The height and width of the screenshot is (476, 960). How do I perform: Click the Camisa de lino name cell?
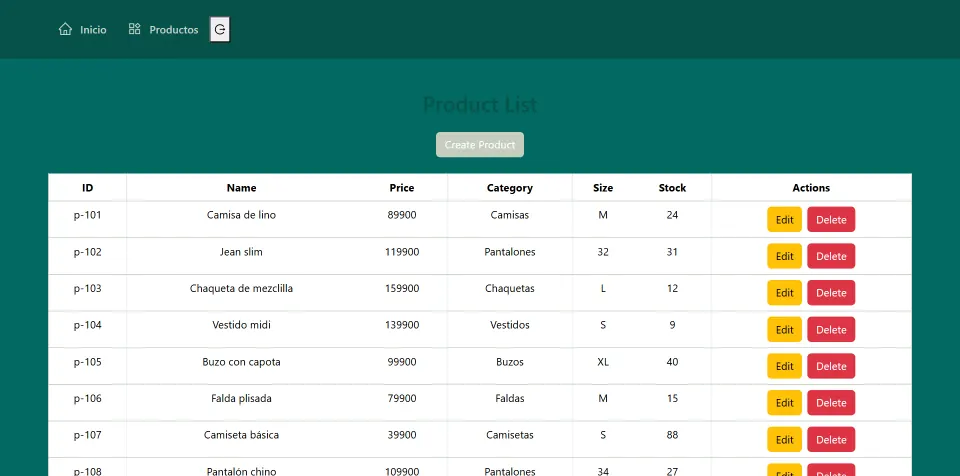click(241, 219)
